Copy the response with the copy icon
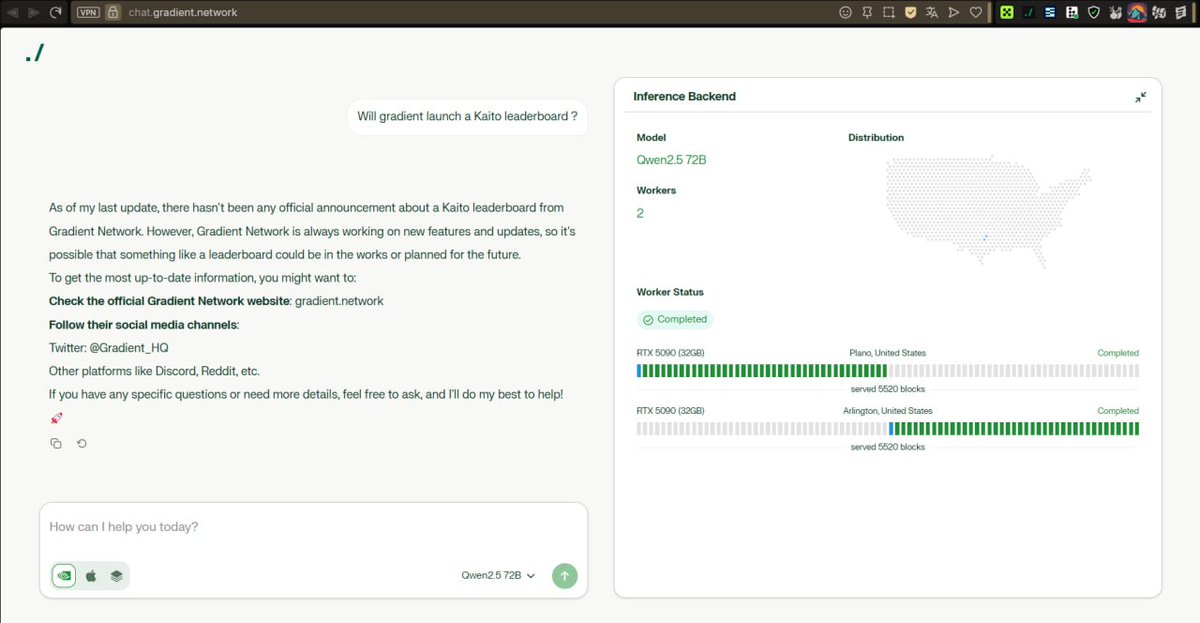Image resolution: width=1200 pixels, height=623 pixels. tap(56, 443)
